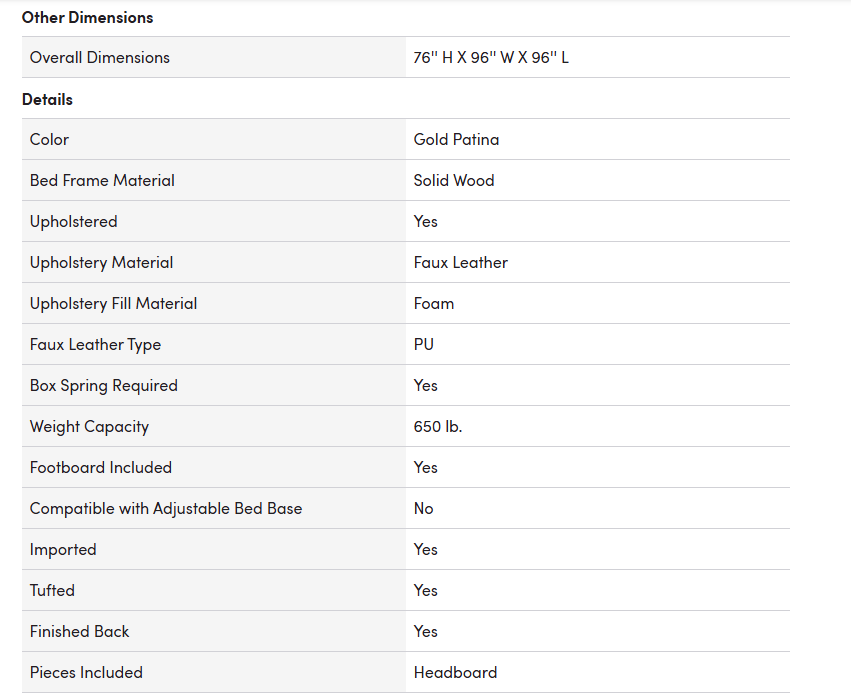Click the Compatible with Adjustable Bed Base label
The width and height of the screenshot is (851, 698).
(166, 509)
